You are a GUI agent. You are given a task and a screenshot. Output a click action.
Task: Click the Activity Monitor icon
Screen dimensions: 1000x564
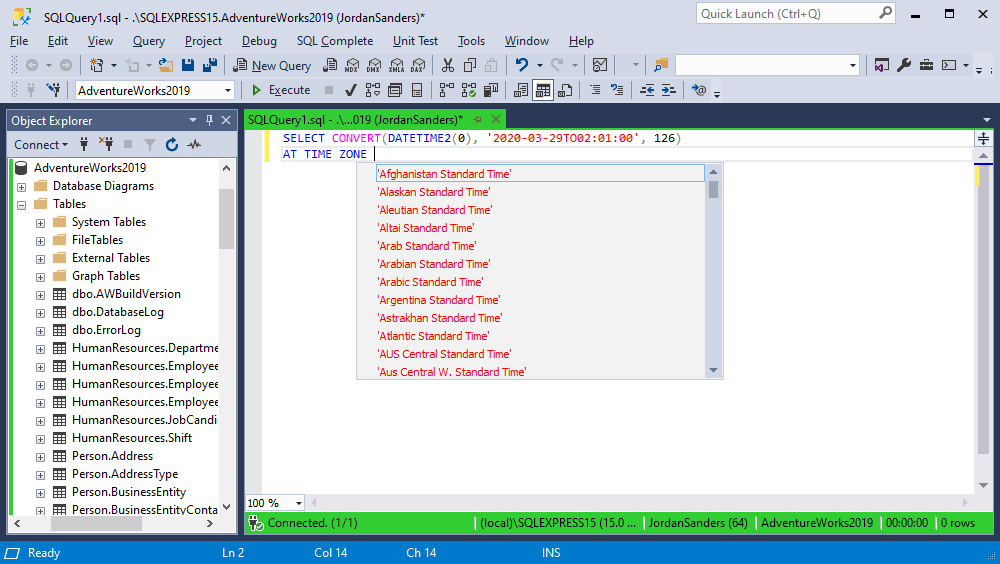coord(599,65)
